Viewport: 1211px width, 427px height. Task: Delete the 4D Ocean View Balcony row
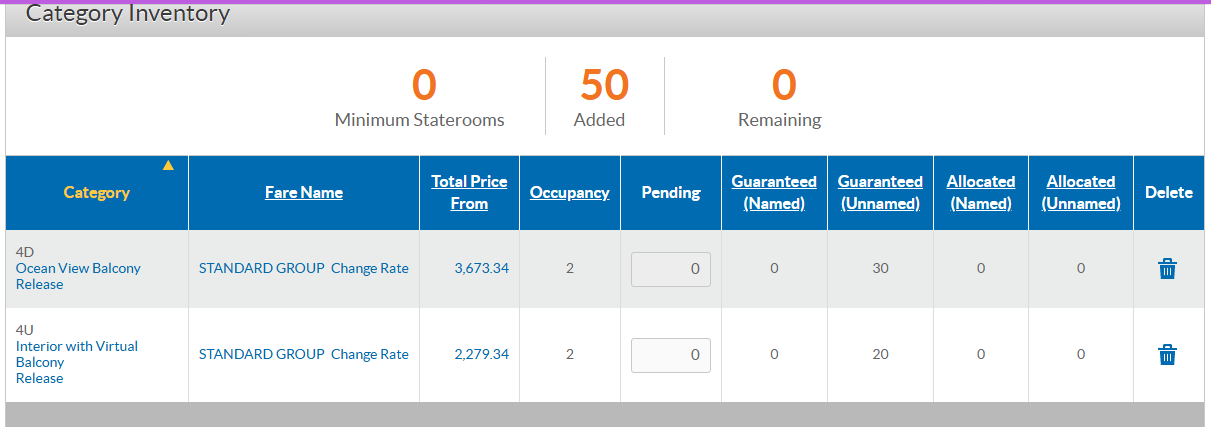pos(1166,269)
